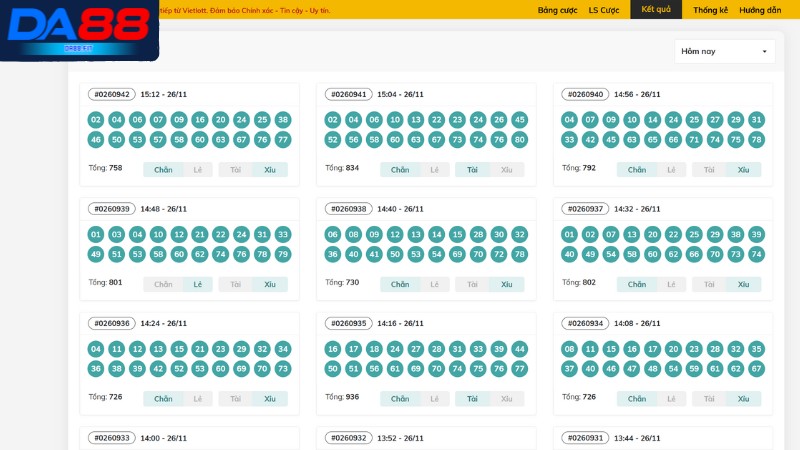Select Tài in draw #0260942
800x450 pixels.
[x=235, y=170]
